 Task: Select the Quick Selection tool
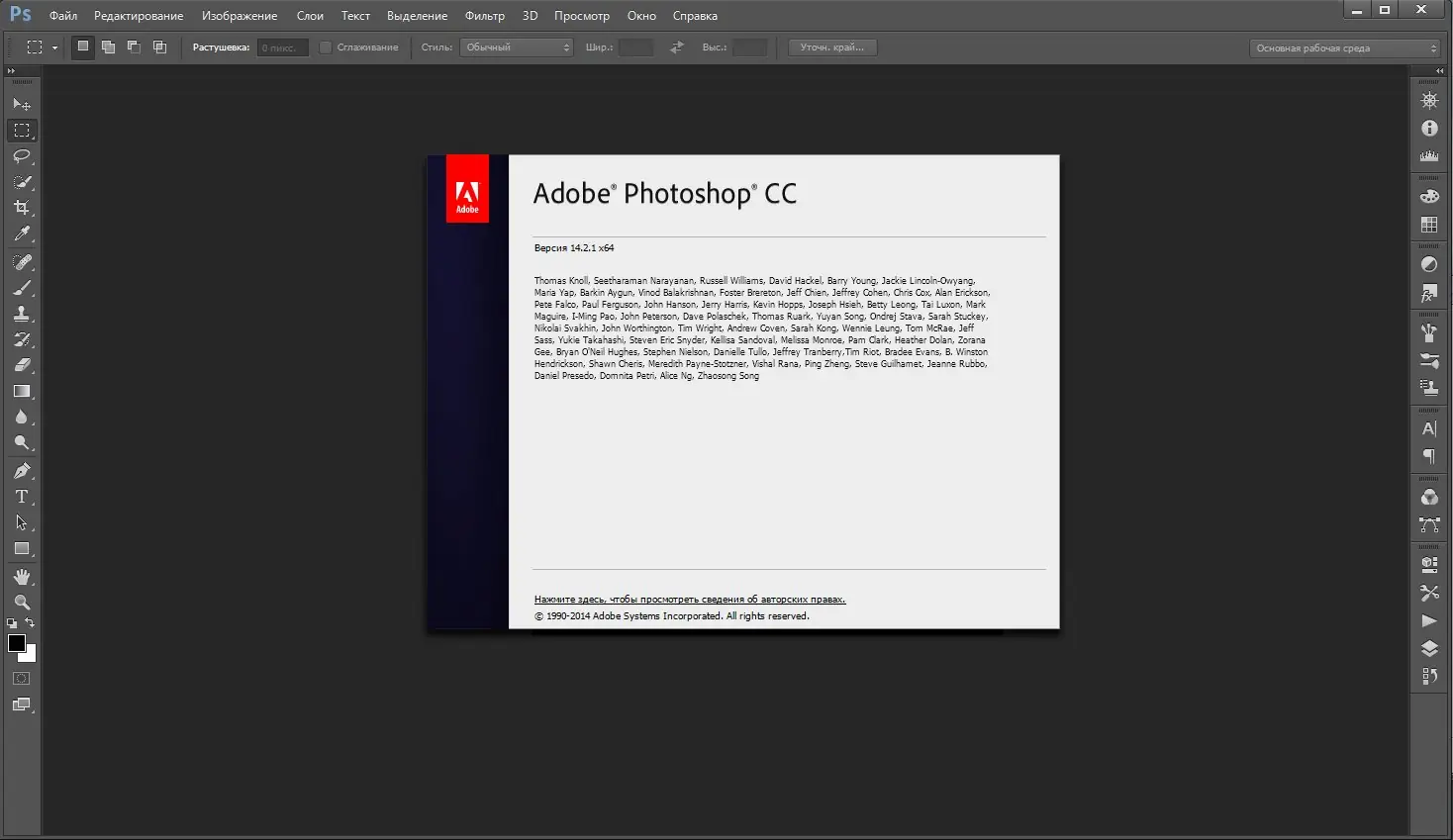(x=22, y=182)
